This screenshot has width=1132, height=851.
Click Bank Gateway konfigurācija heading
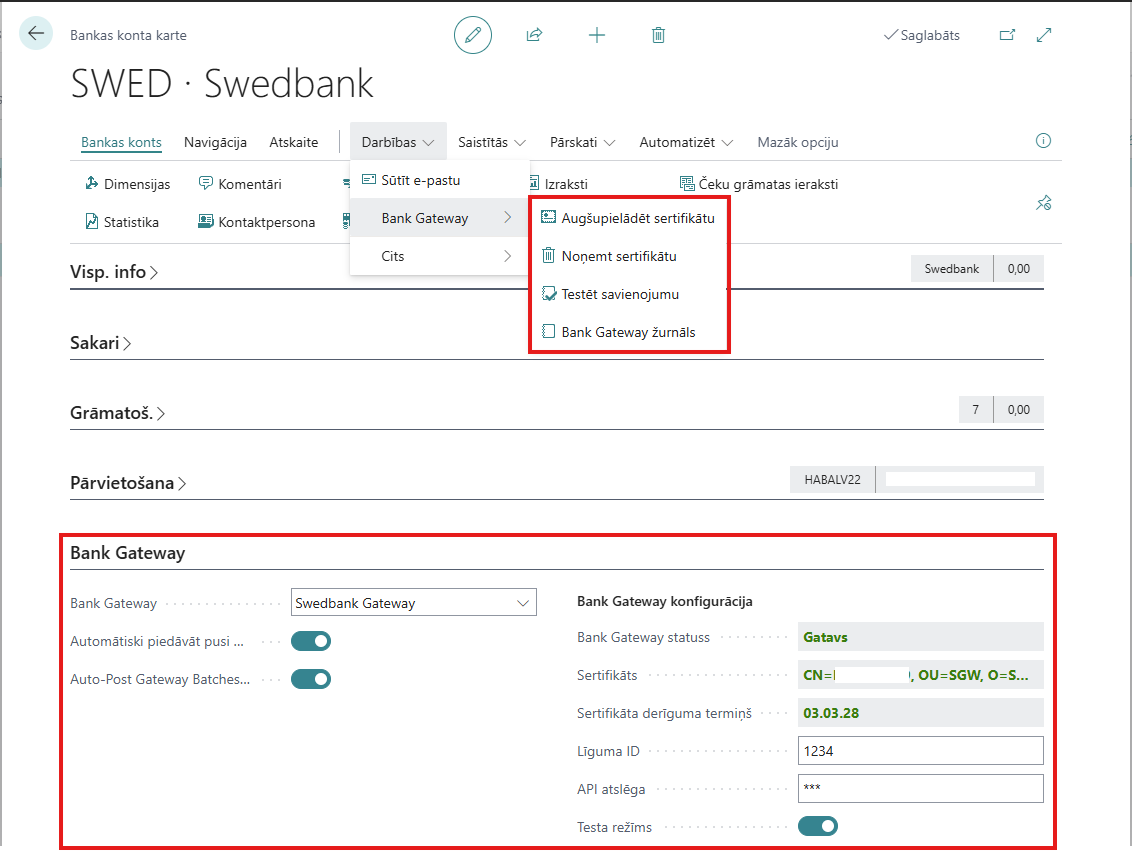click(664, 601)
